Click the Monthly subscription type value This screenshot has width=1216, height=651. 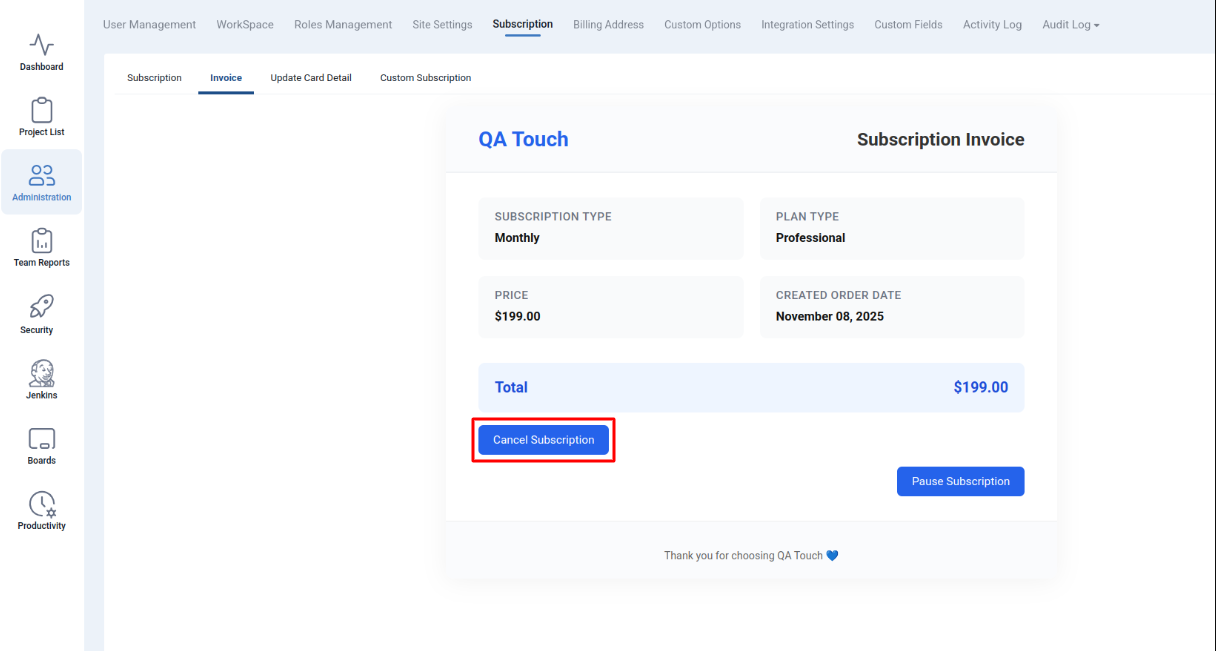coord(517,238)
